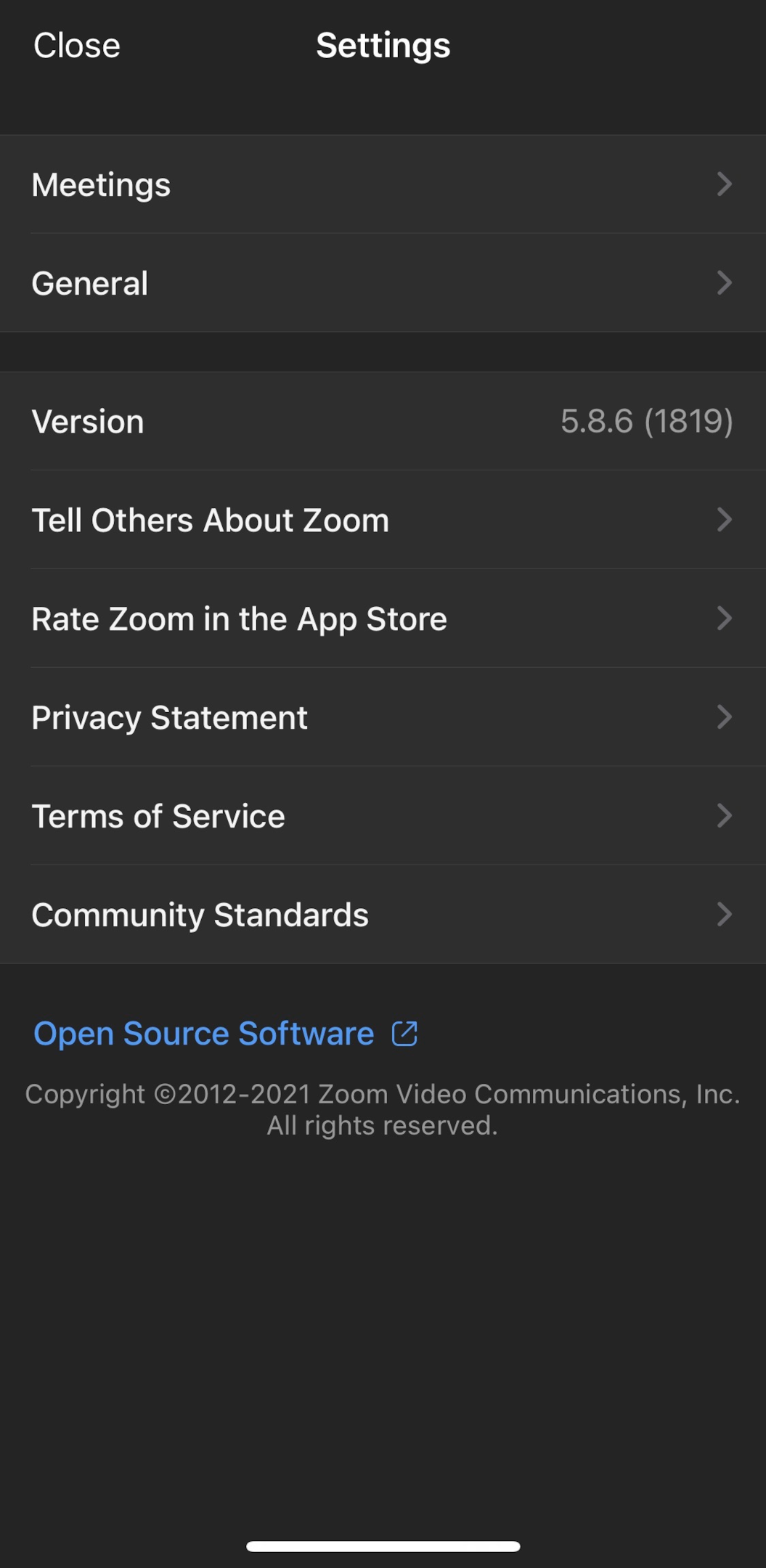Open Tell Others About Zoom
Screen dimensions: 766x1568
pos(211,520)
